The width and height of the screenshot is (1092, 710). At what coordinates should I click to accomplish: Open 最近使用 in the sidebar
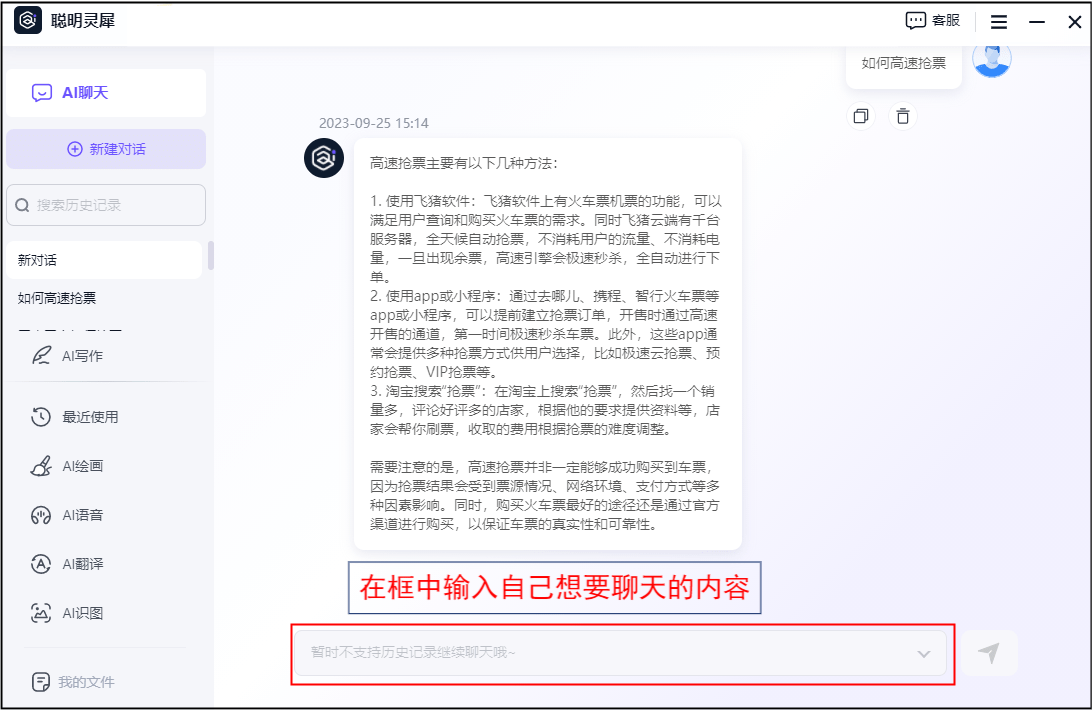(90, 417)
